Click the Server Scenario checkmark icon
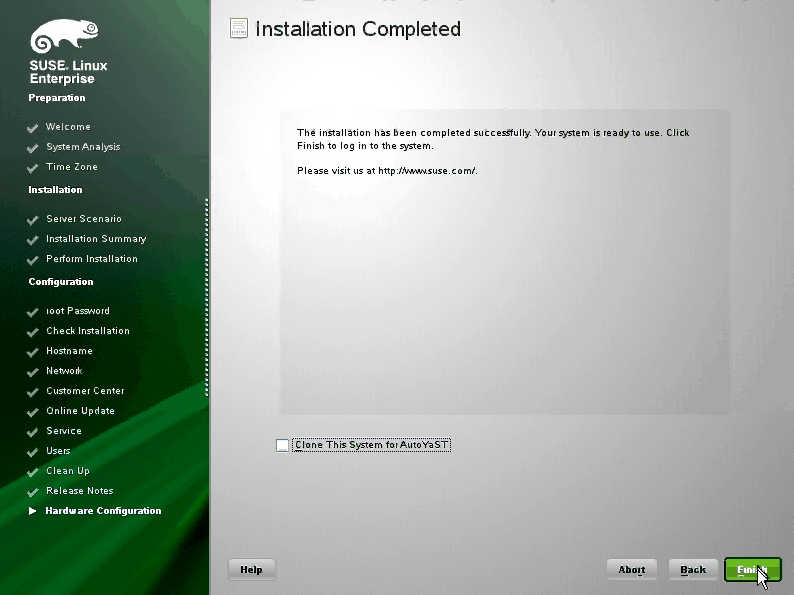The width and height of the screenshot is (794, 595). (x=33, y=220)
